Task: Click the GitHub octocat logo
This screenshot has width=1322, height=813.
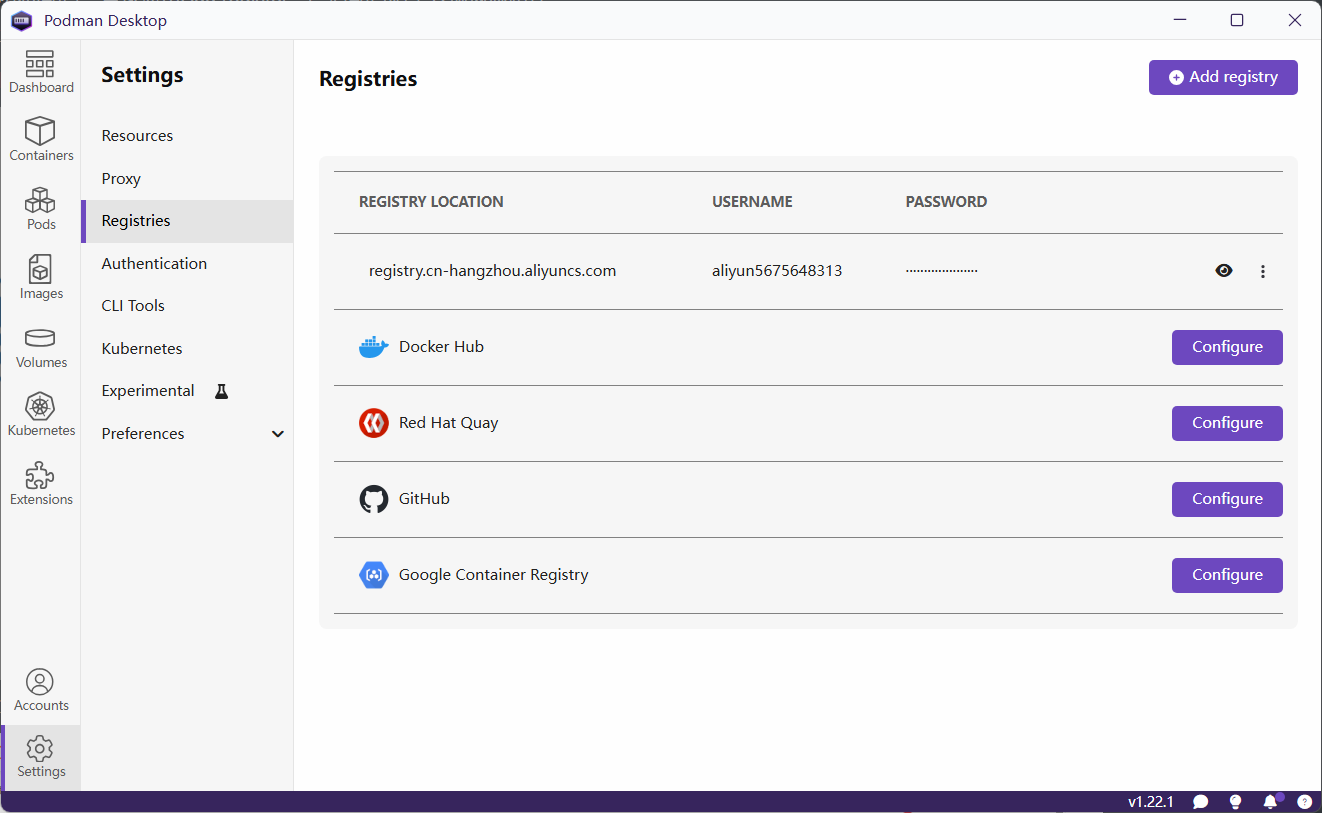Action: [373, 499]
